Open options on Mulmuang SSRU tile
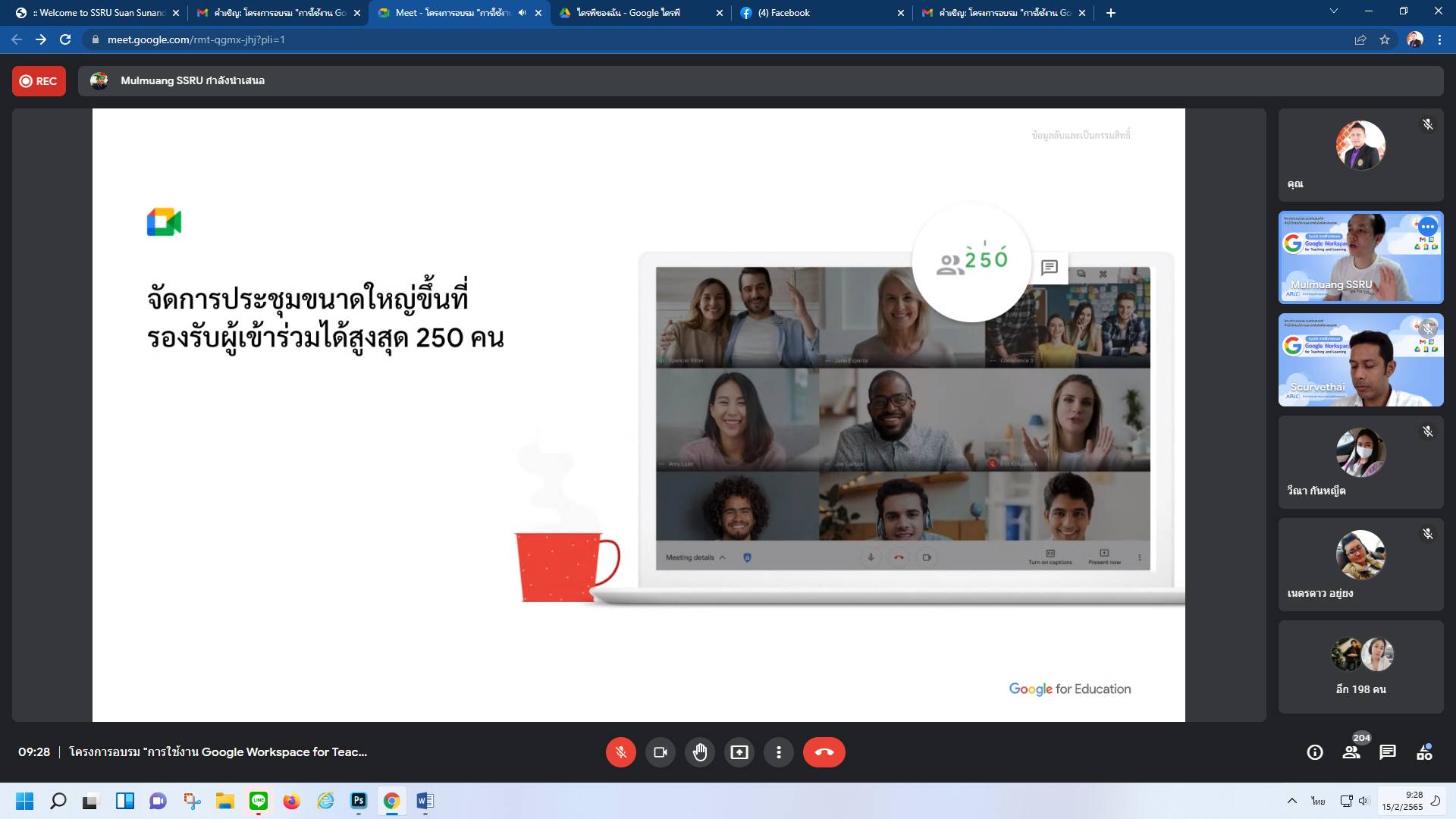The image size is (1456, 819). click(1427, 227)
